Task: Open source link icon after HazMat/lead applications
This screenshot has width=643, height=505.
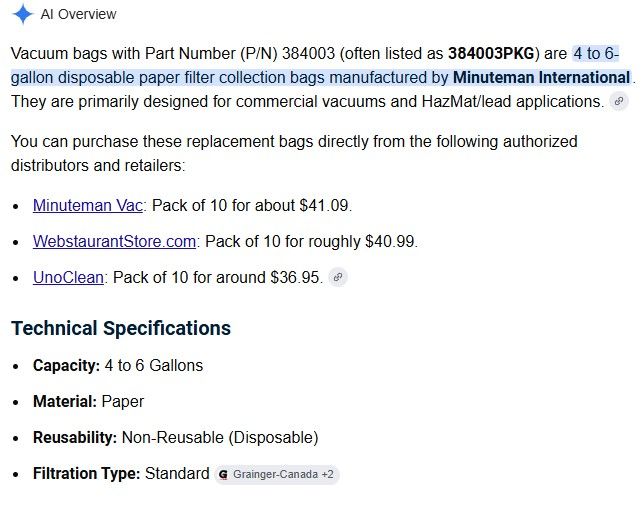Action: (619, 101)
